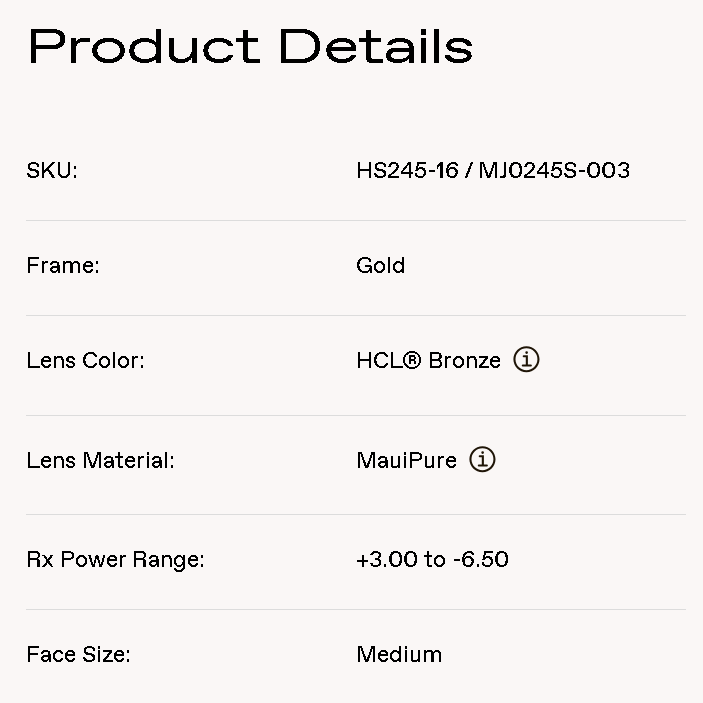Screen dimensions: 703x703
Task: Select the Frame: label
Action: (63, 266)
